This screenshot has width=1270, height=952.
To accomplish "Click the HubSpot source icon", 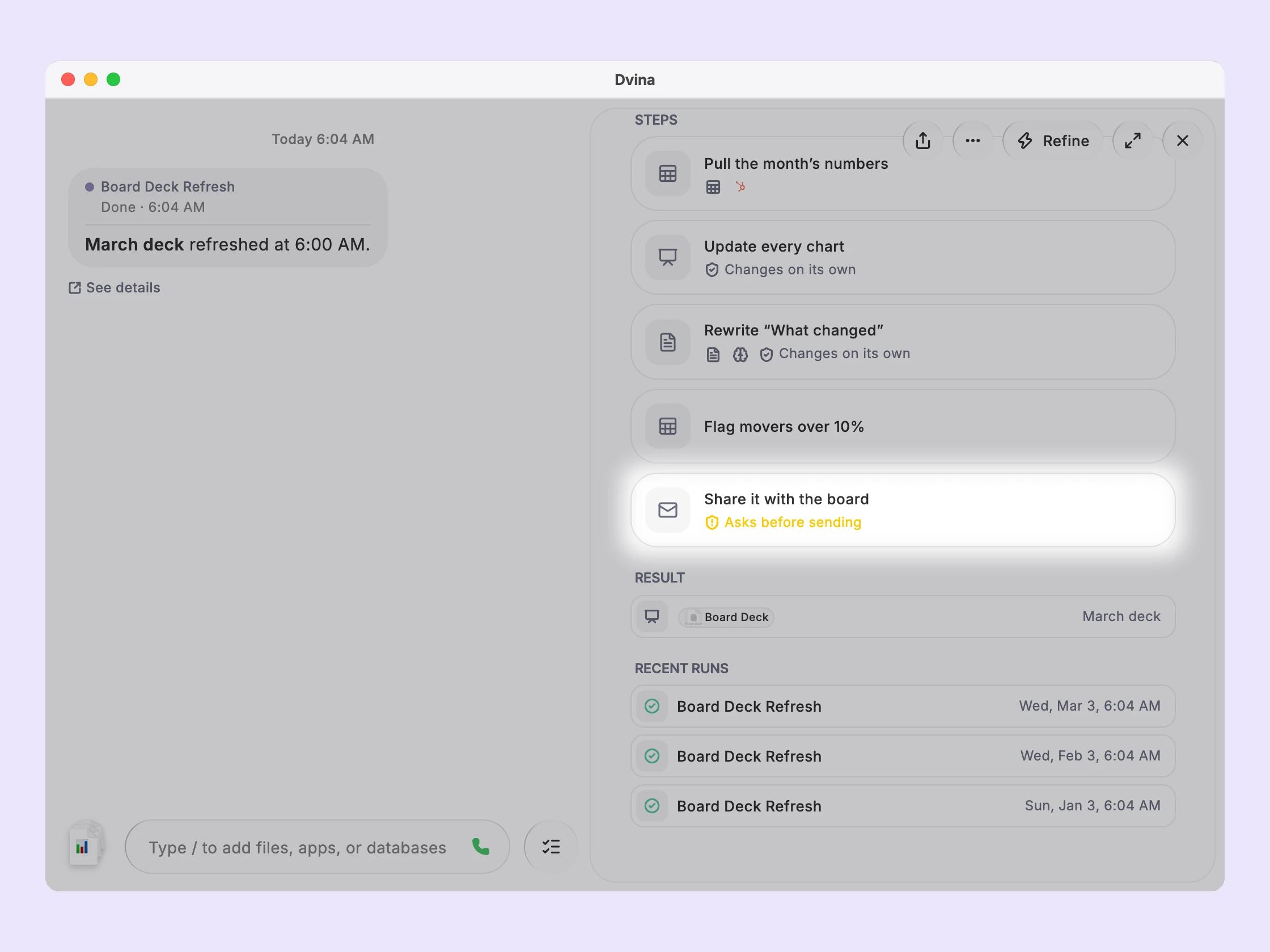I will [x=740, y=186].
